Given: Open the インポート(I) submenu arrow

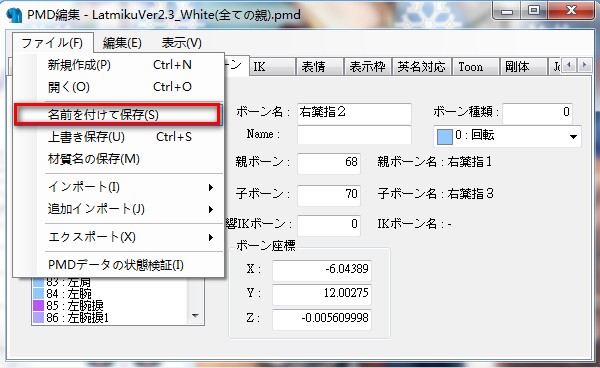Looking at the screenshot, I should (x=210, y=187).
